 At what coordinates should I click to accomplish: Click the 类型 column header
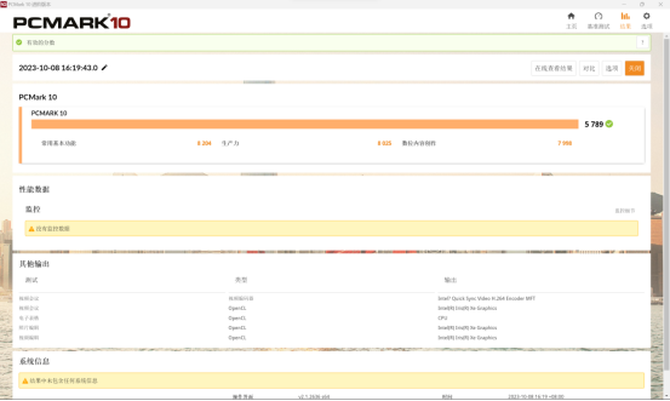[241, 280]
